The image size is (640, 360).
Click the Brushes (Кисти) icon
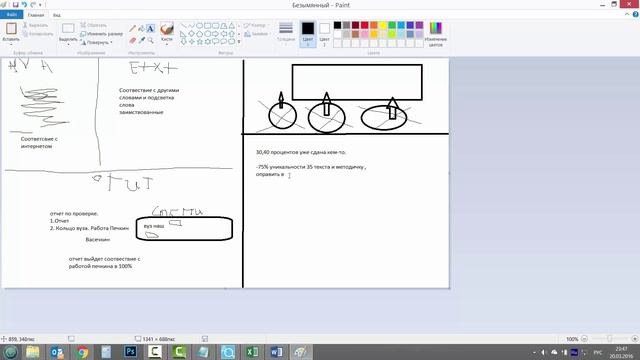point(167,29)
